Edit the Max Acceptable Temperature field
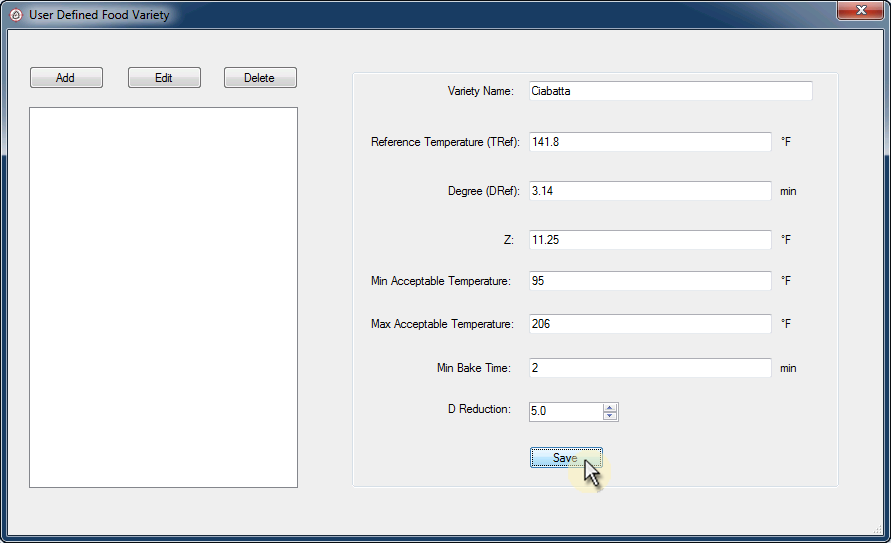The width and height of the screenshot is (891, 543). 650,324
